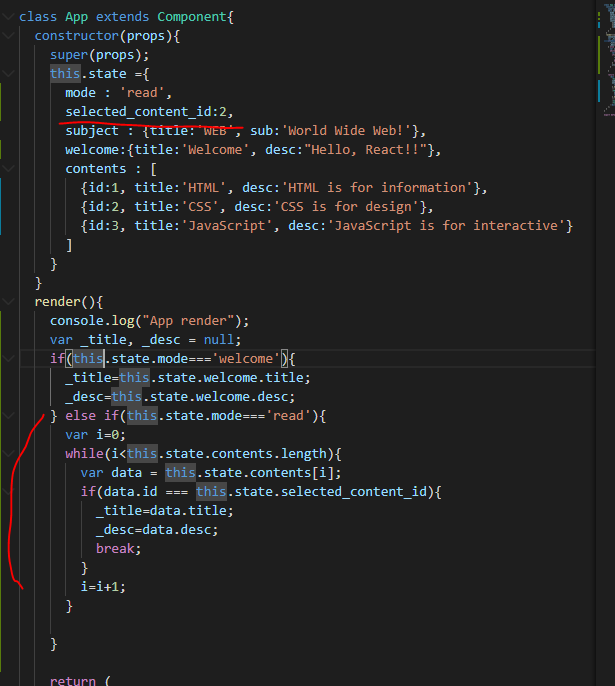This screenshot has width=615, height=686.
Task: Click the 'welcome' string in if condition
Action: [246, 359]
